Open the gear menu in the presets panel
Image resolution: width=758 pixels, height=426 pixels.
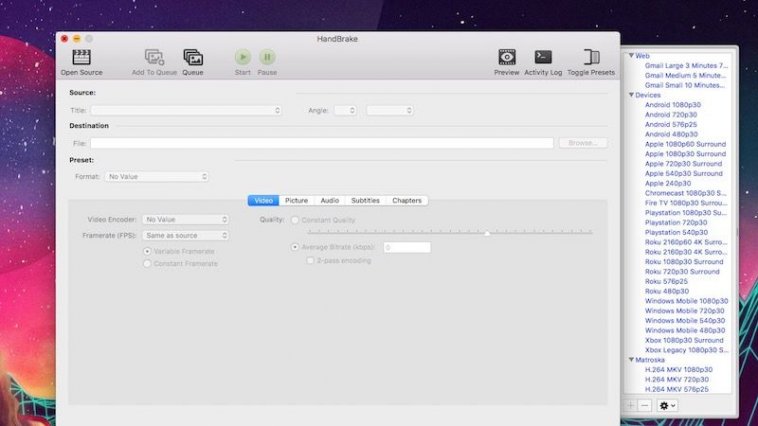[x=667, y=405]
